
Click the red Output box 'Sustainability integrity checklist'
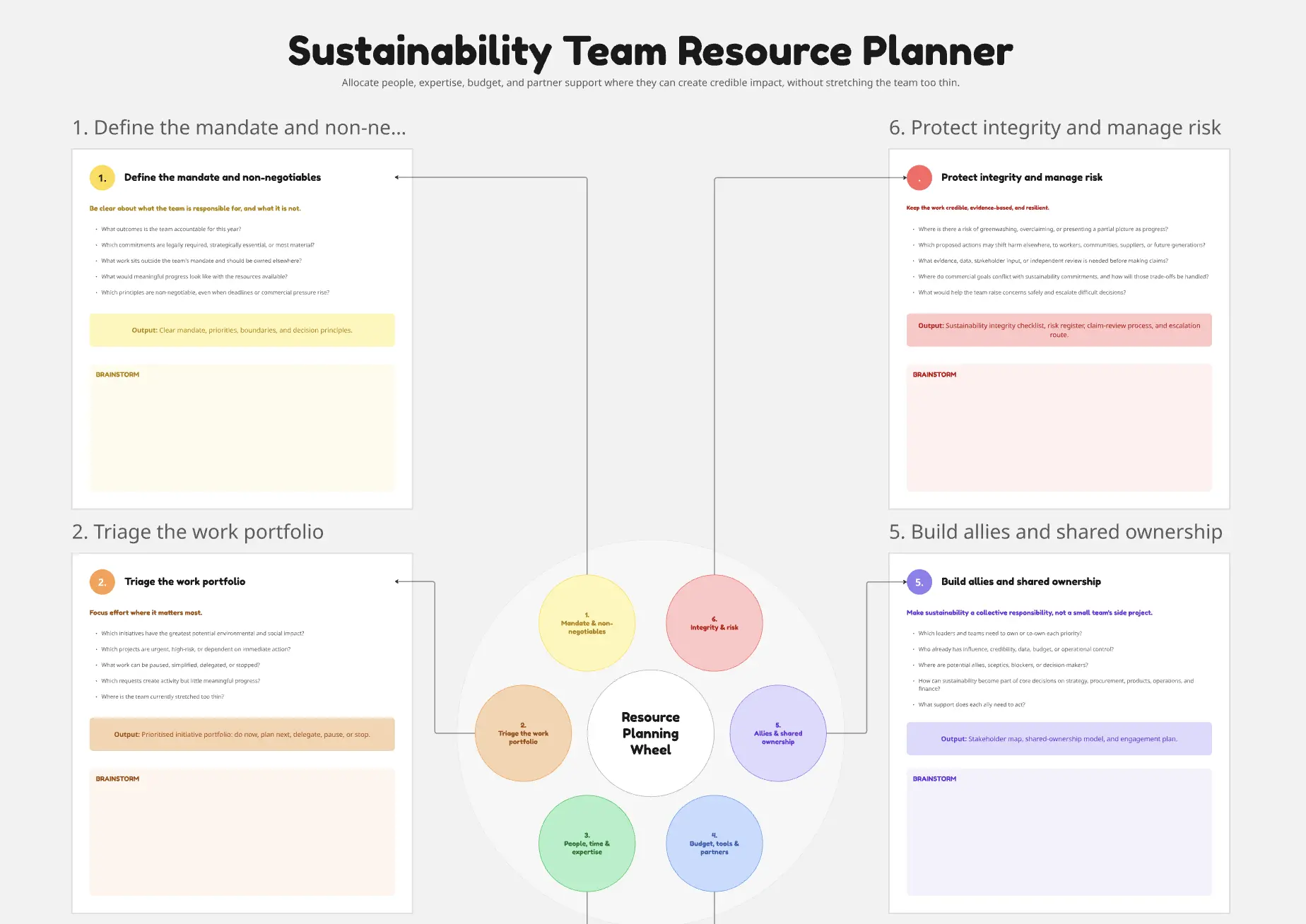click(x=1059, y=330)
